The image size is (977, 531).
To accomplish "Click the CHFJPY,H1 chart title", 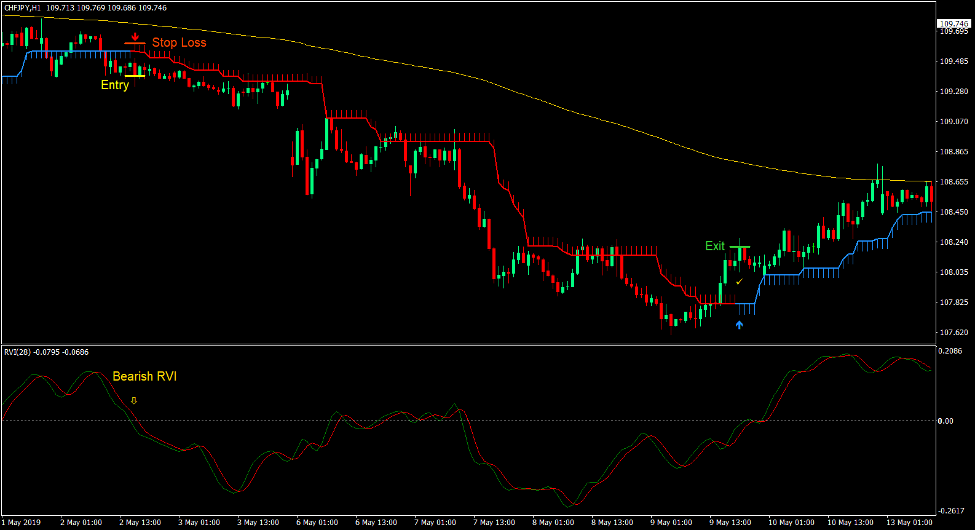I will [x=32, y=7].
